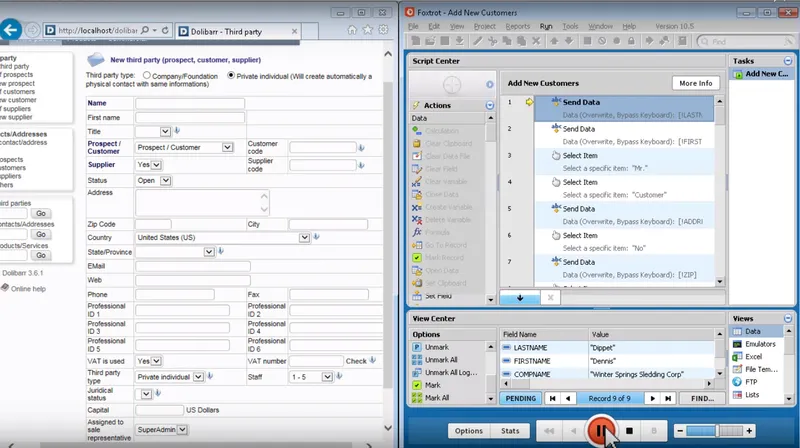Screen dimensions: 800x448
Task: Click the Foxtrot toolbar move up arrow
Action: pos(554,41)
